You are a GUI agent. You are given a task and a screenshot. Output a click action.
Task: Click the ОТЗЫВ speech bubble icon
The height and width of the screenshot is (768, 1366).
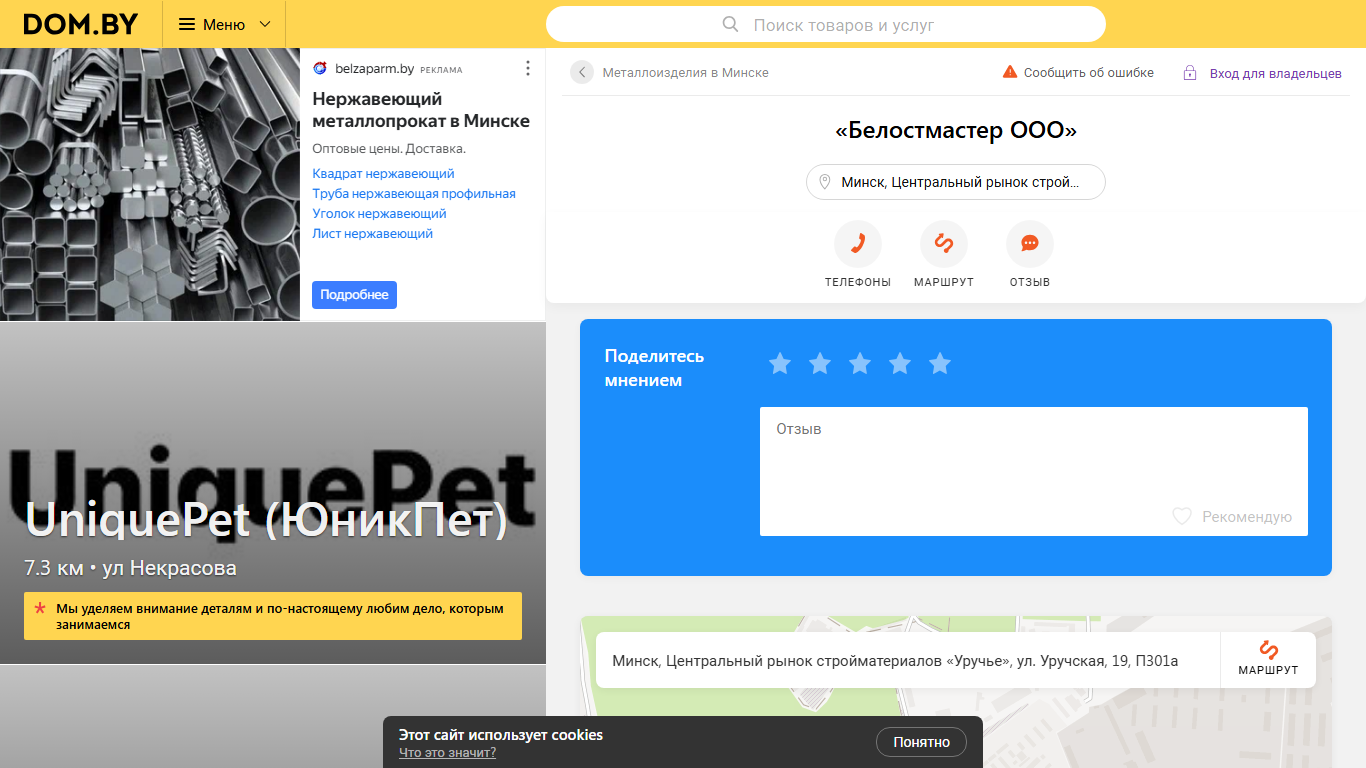(x=1030, y=244)
